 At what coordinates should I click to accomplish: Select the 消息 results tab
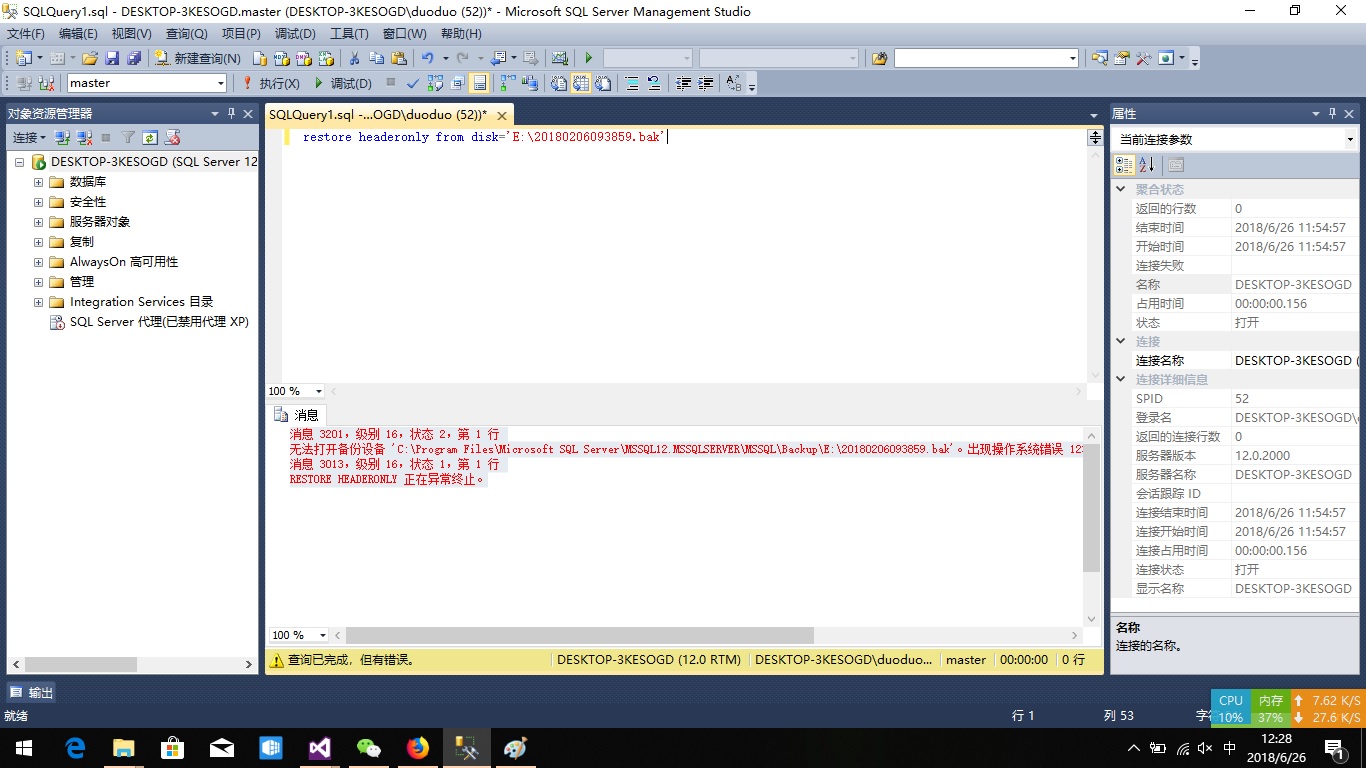coord(297,415)
